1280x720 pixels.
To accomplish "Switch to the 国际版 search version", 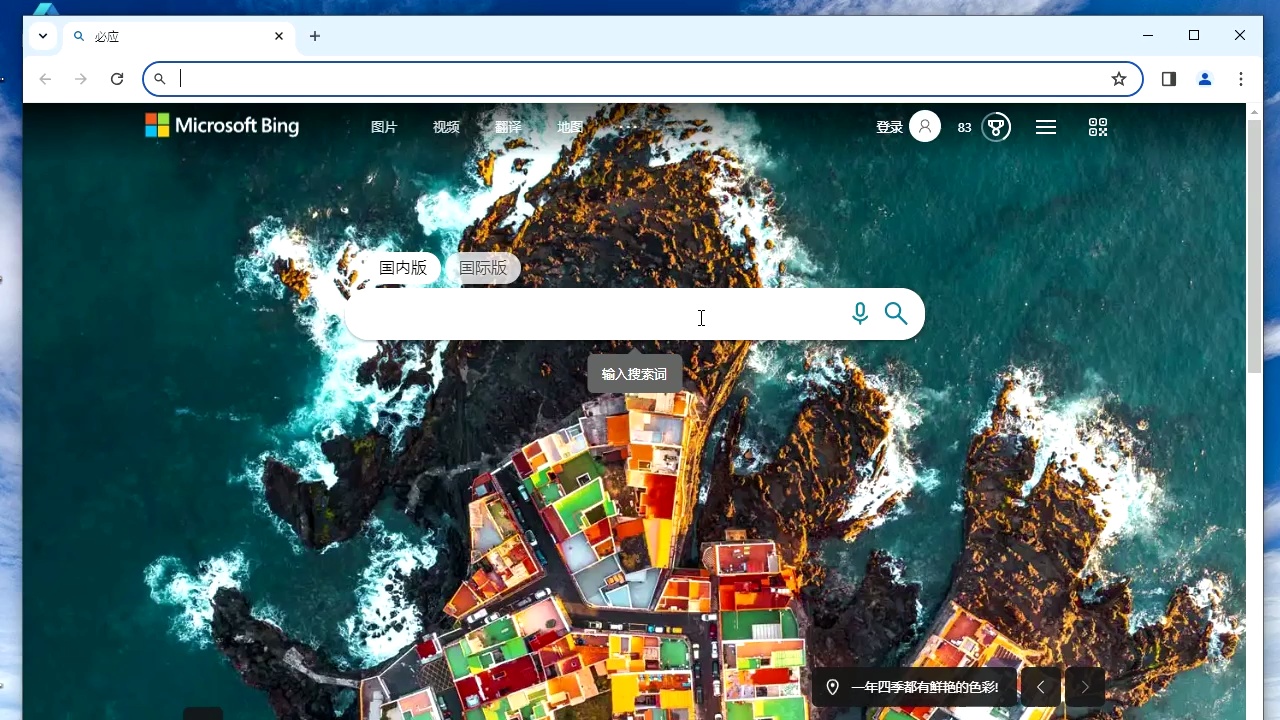I will coord(483,268).
